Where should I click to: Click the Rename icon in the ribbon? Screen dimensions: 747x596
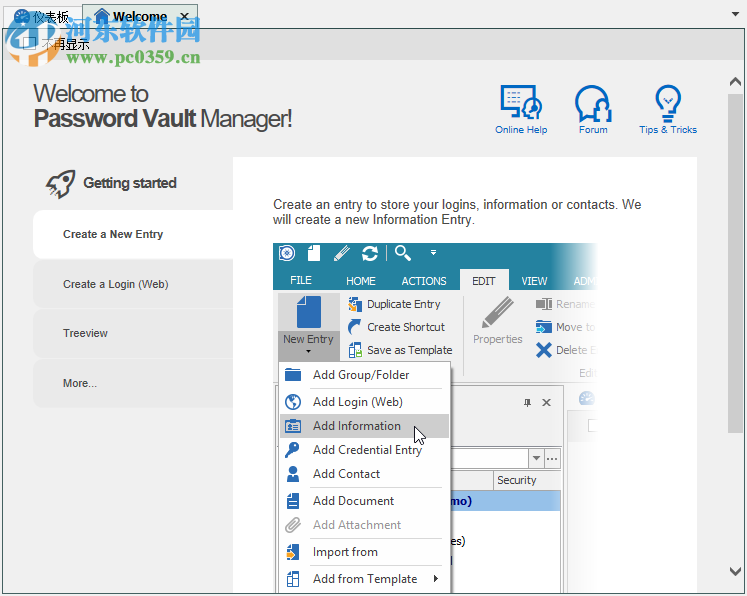(544, 304)
